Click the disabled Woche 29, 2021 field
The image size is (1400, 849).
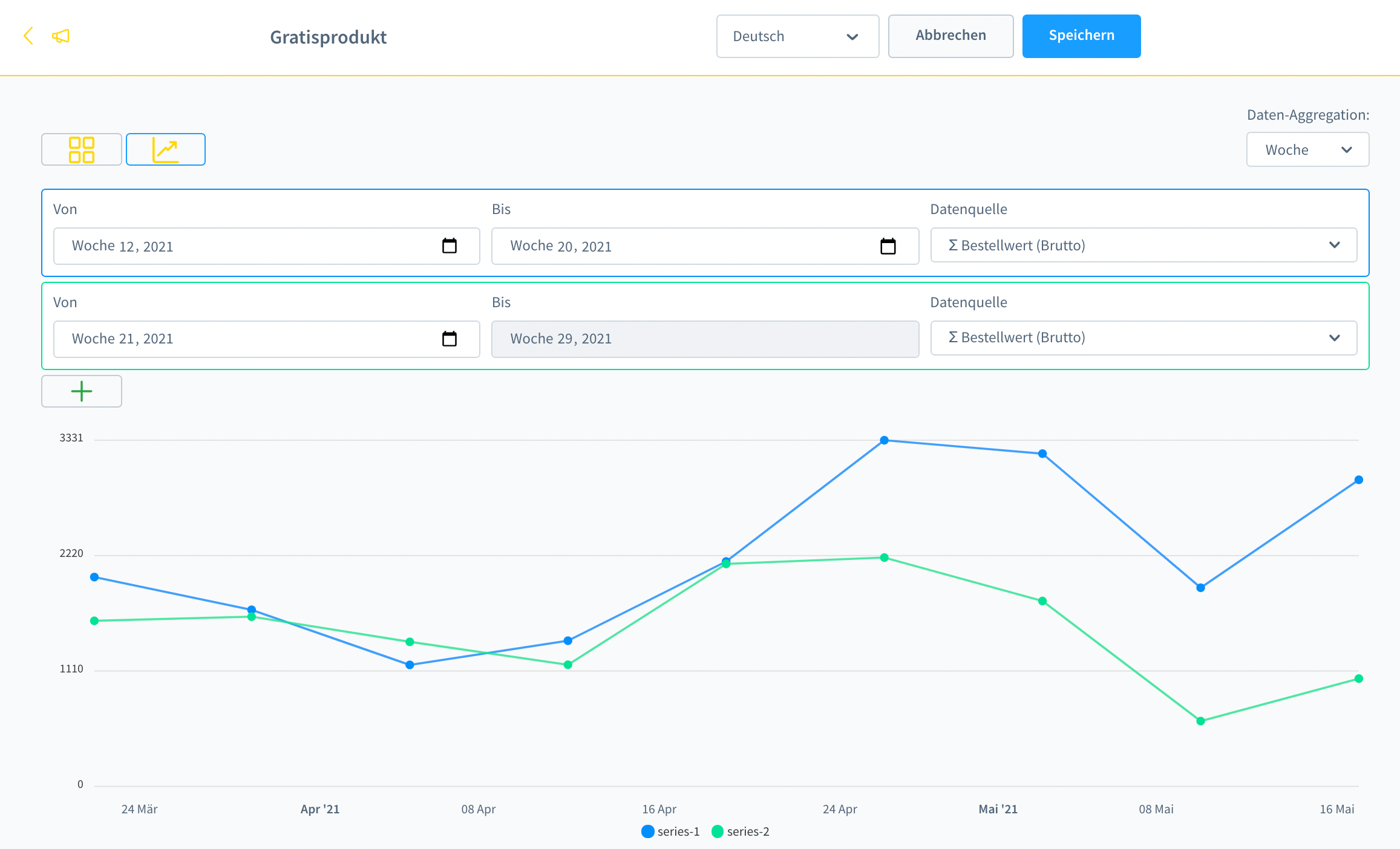[705, 339]
